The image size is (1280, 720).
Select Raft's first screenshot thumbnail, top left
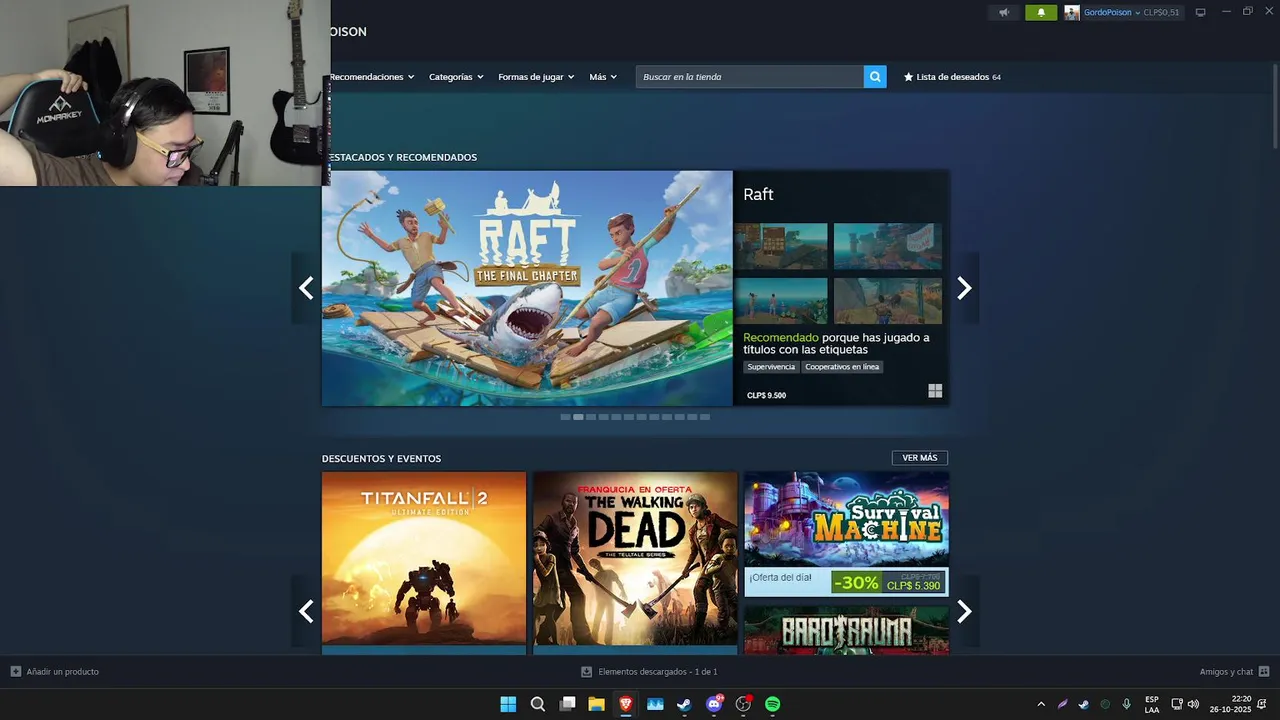781,246
